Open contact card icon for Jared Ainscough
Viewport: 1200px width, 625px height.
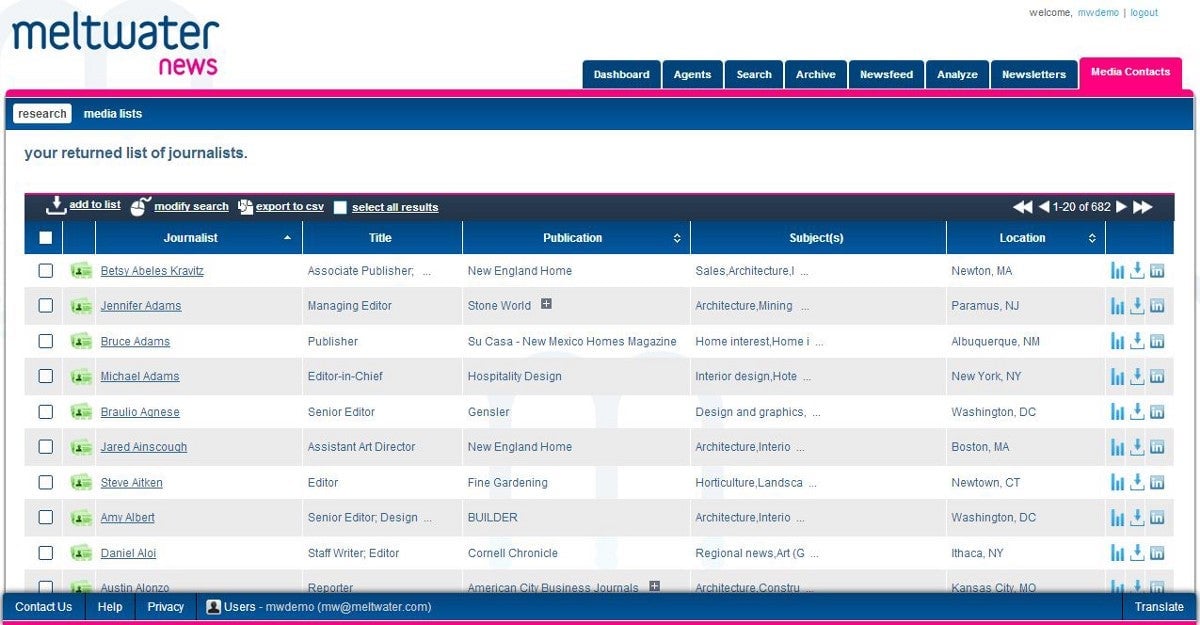tap(81, 447)
